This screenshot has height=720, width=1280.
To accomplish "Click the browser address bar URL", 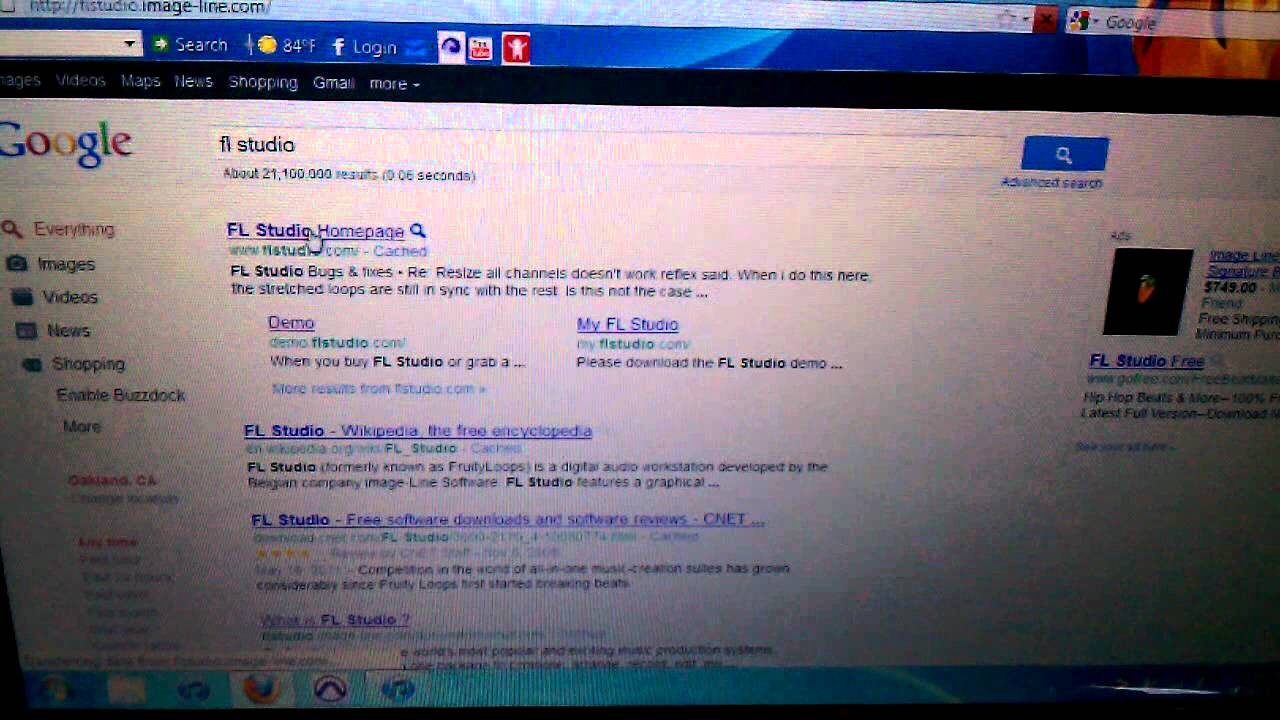I will click(150, 7).
